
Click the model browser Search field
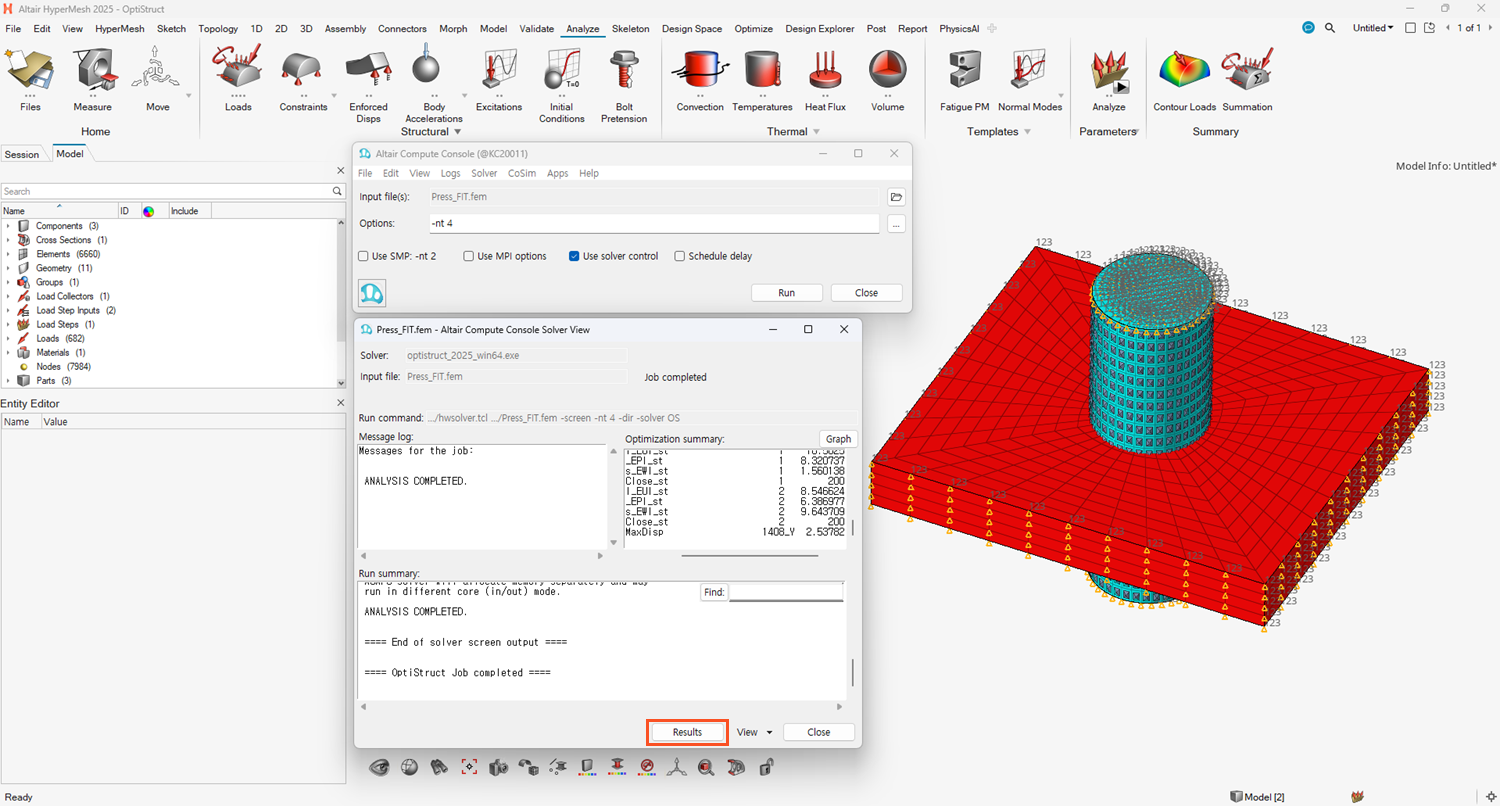[165, 191]
